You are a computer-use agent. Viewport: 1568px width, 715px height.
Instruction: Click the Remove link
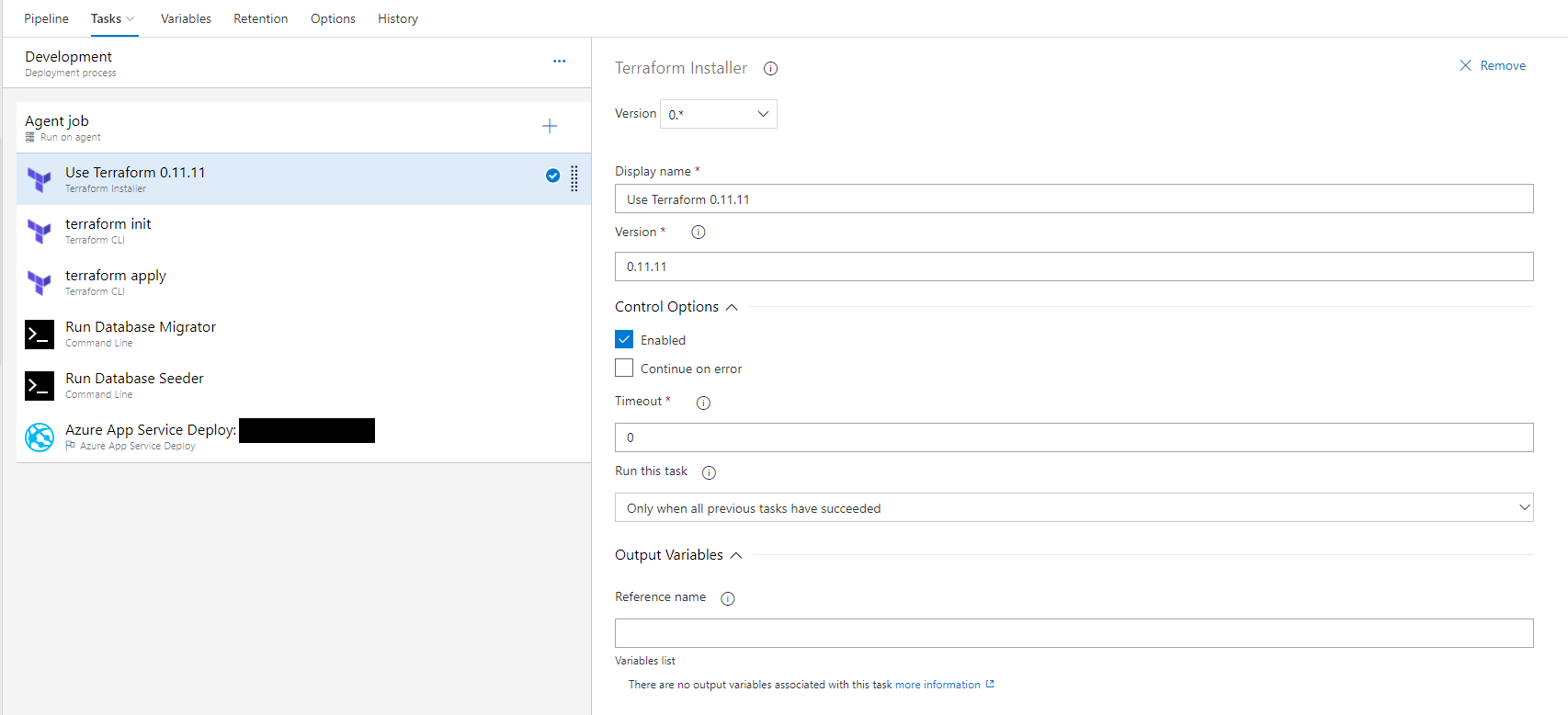[1503, 65]
